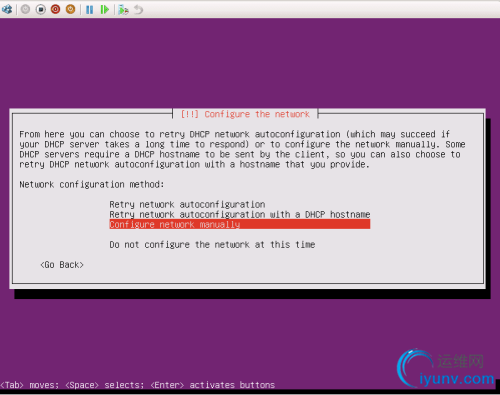Viewport: 500px width, 395px height.
Task: Click the grey revert undo arrow
Action: coord(138,10)
